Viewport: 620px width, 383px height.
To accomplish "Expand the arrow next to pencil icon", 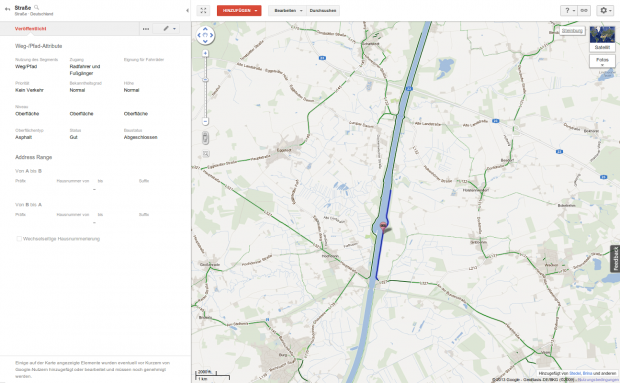I will (x=174, y=29).
